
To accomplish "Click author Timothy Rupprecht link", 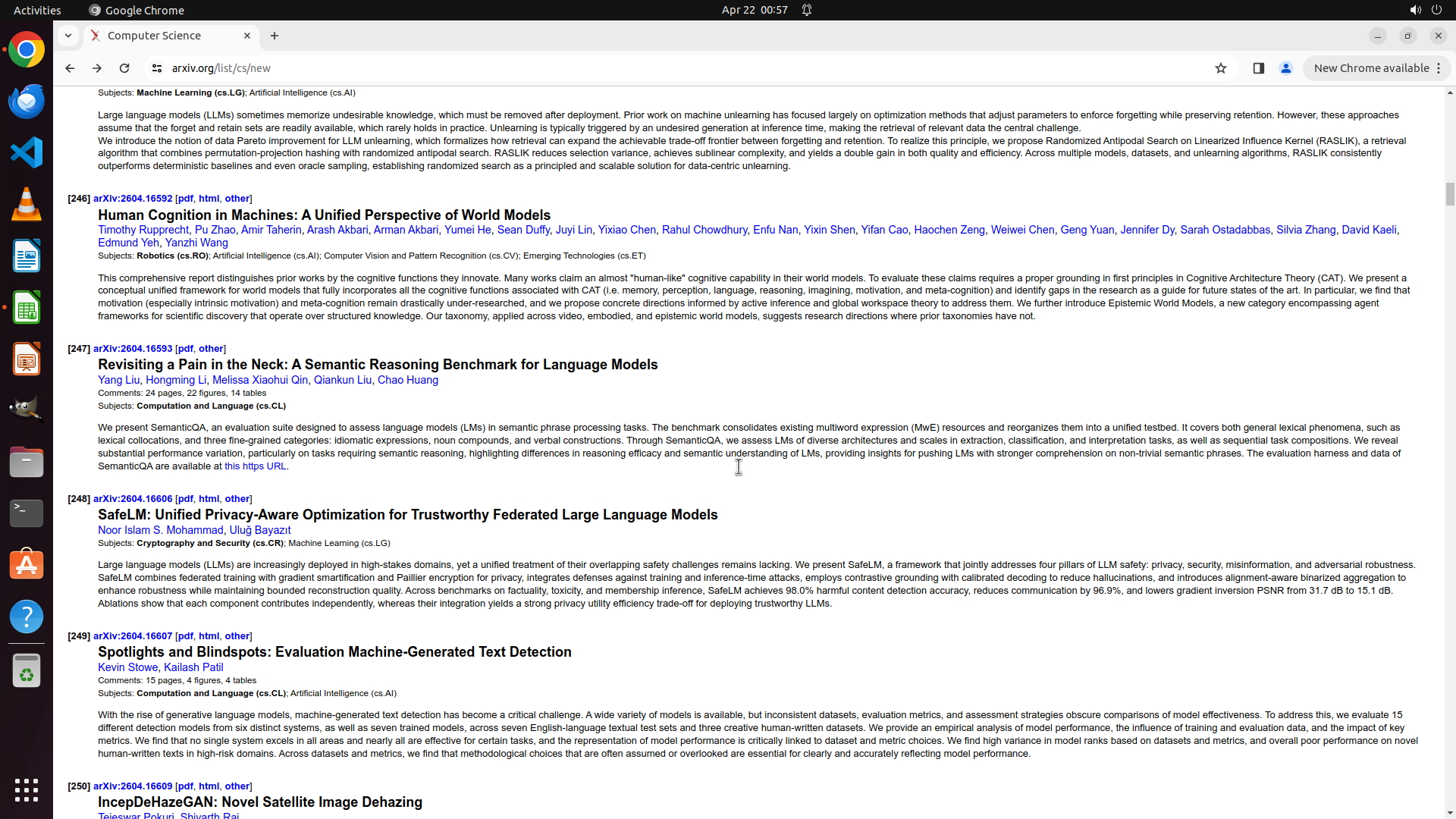I will tap(143, 230).
